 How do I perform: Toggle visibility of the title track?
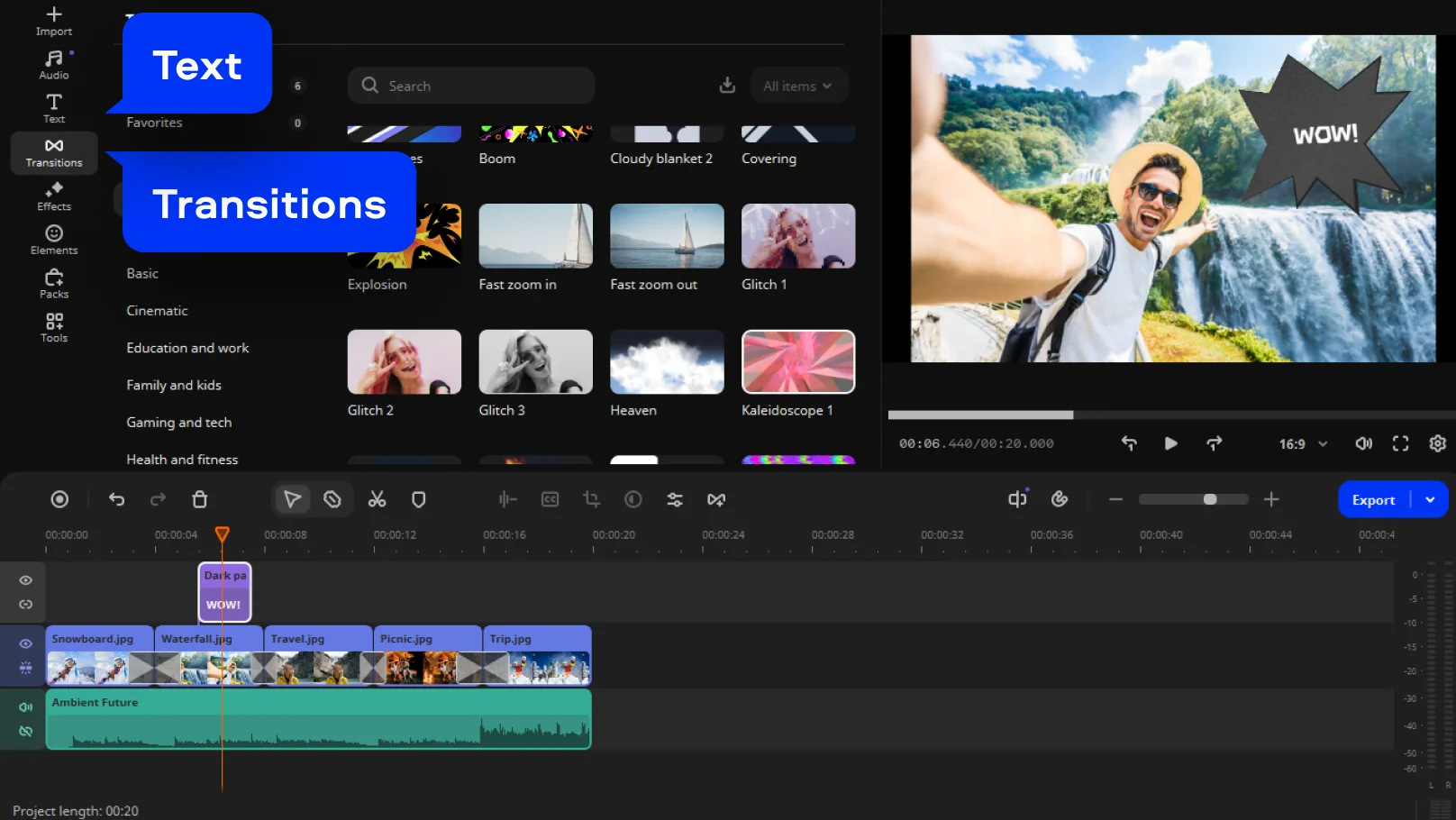(26, 580)
